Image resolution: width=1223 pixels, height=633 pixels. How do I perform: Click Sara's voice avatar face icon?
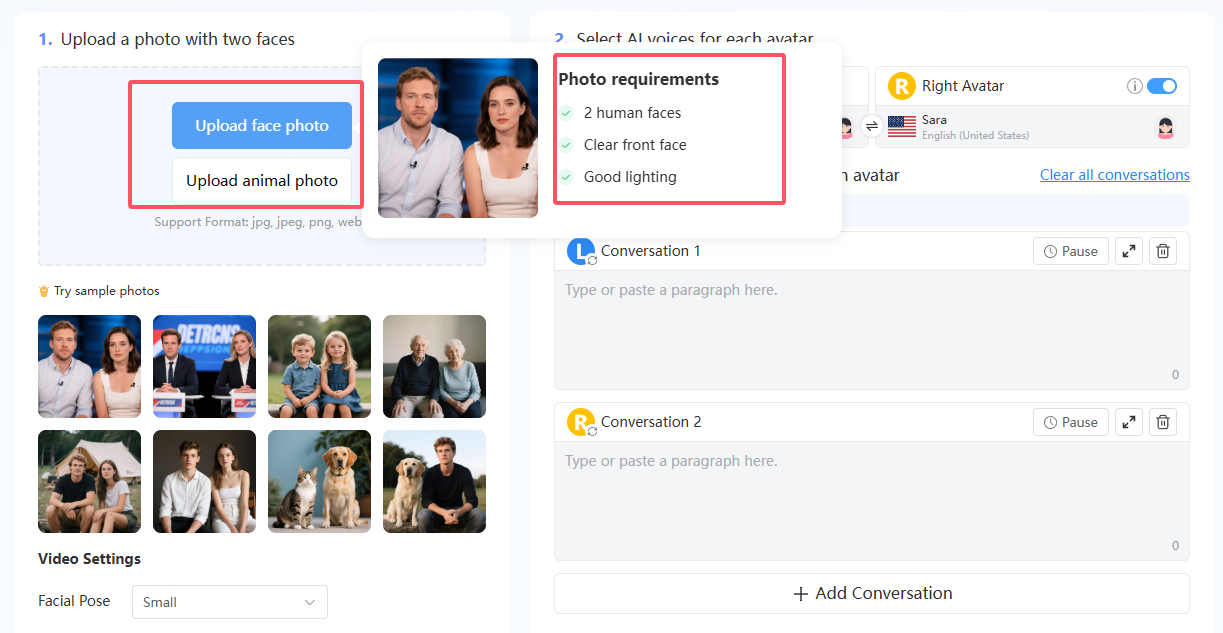pyautogui.click(x=1165, y=127)
